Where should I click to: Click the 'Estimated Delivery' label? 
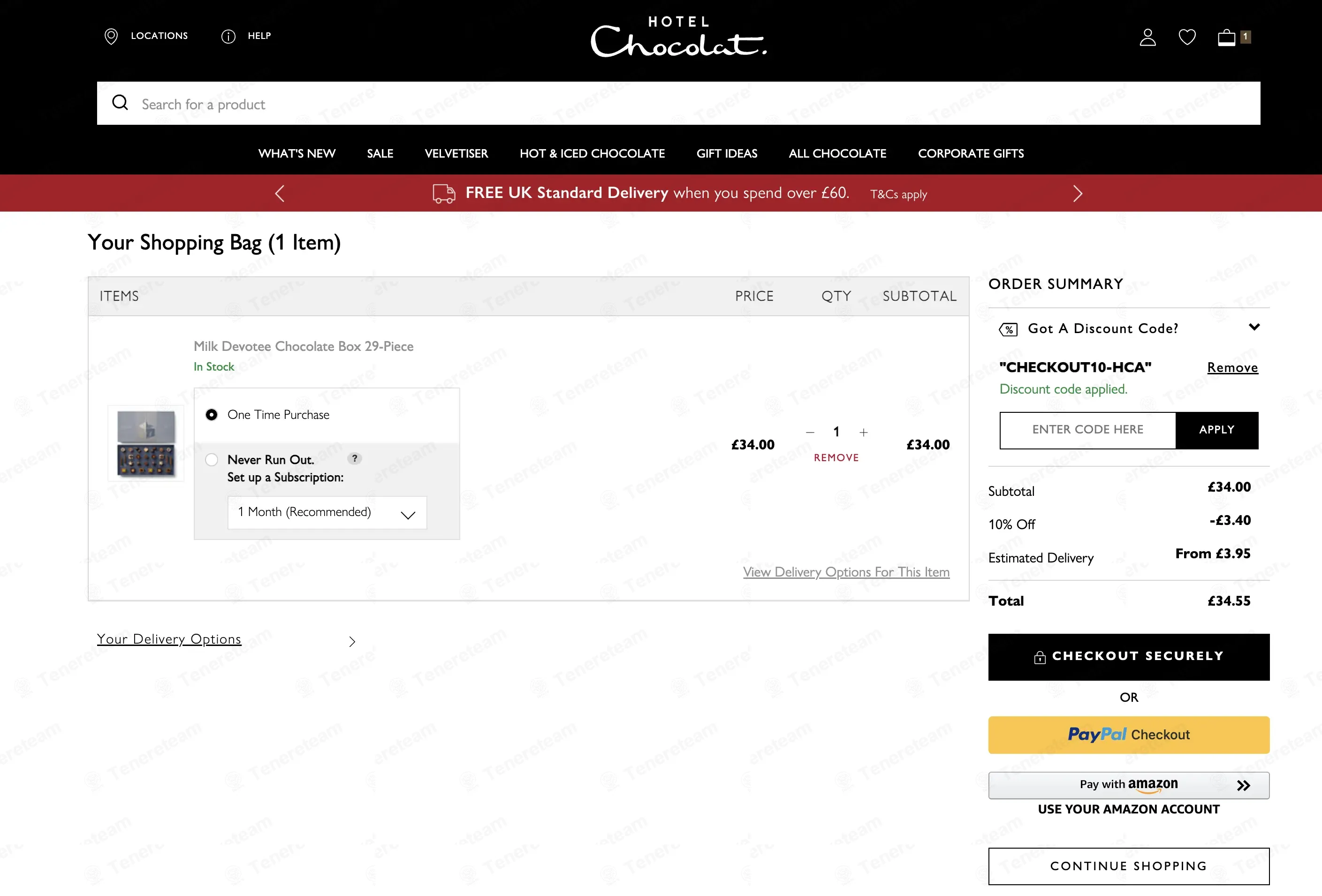[x=1041, y=558]
